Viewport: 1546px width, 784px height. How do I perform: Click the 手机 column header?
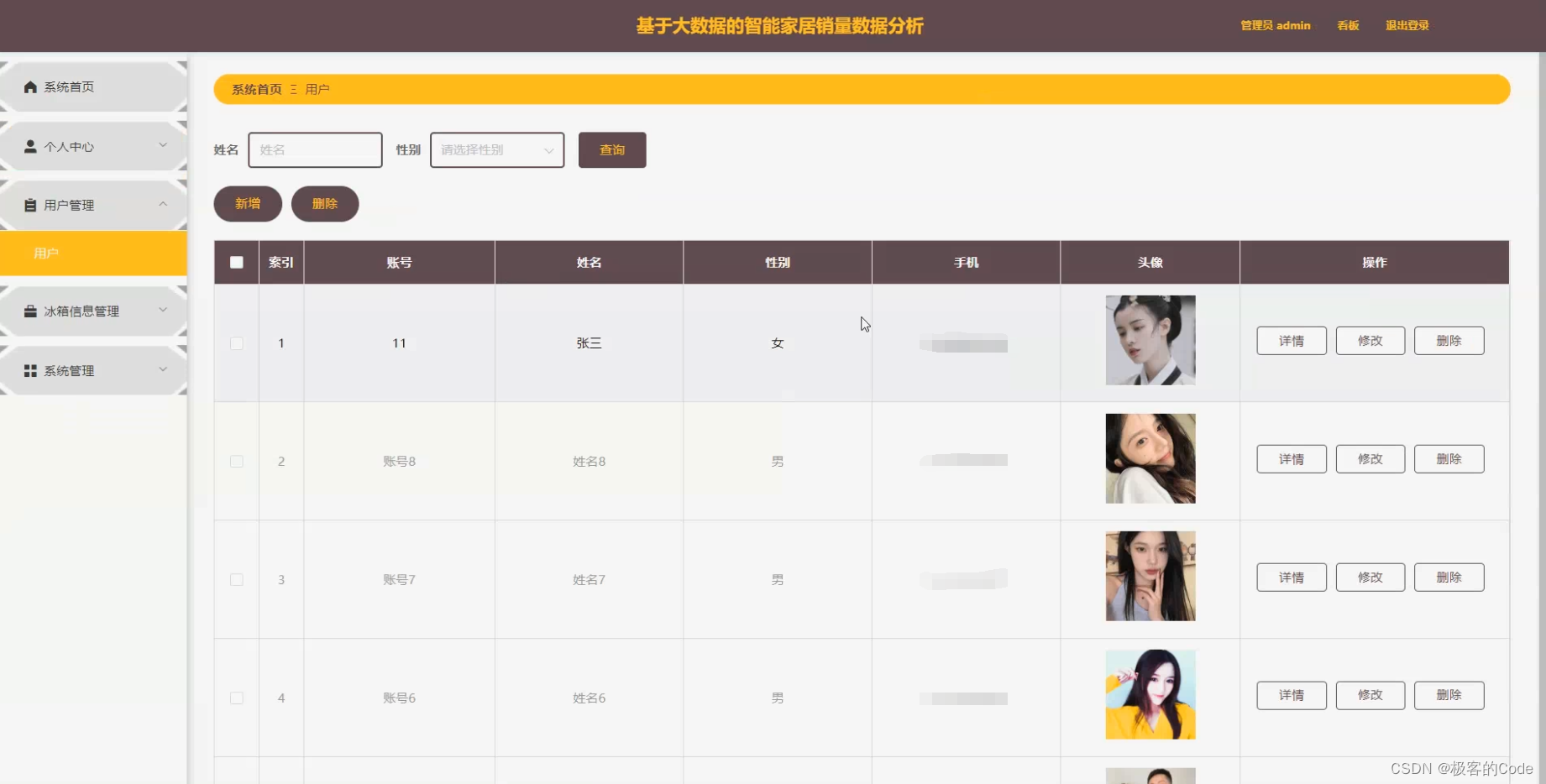pos(967,263)
